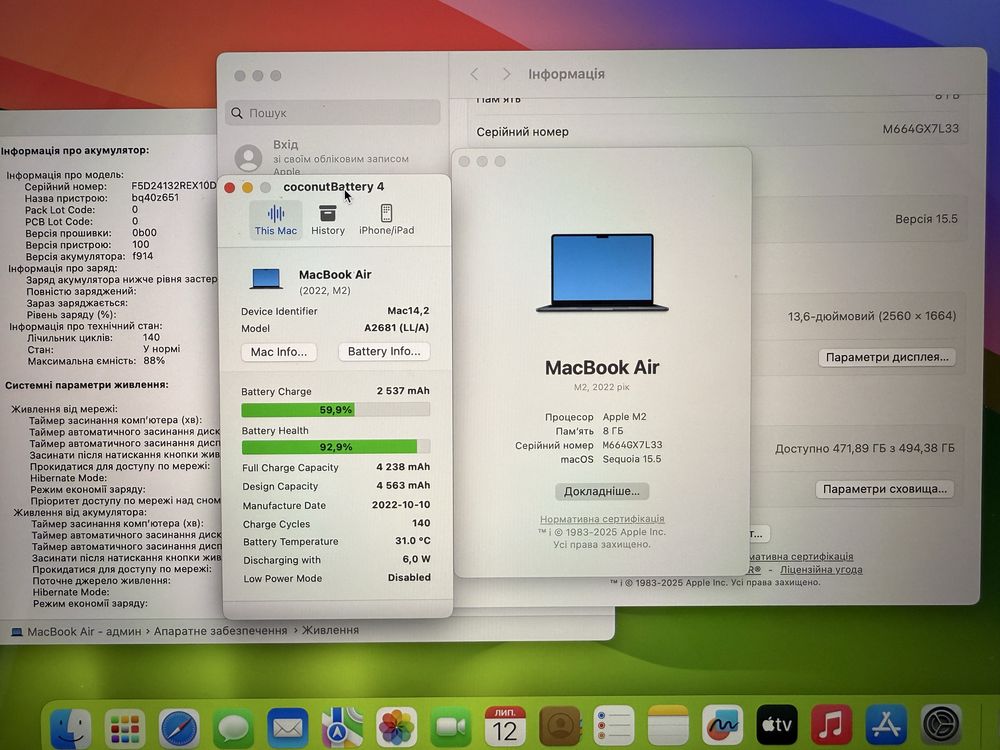
Task: Click the Пошук search field in Settings
Action: click(x=332, y=113)
